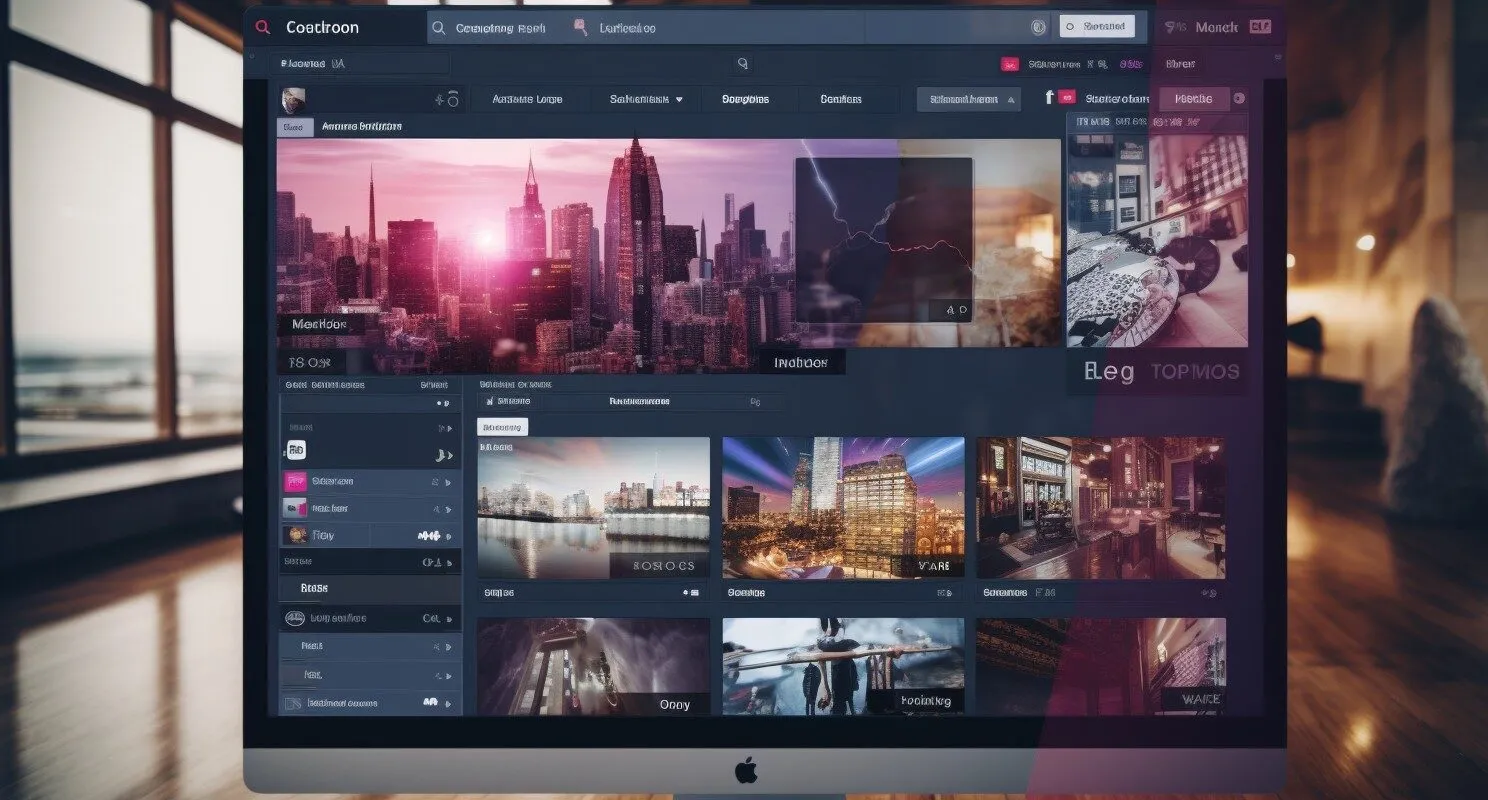1488x800 pixels.
Task: Toggle the round knob beside the pink toolbar button
Action: (x=1239, y=98)
